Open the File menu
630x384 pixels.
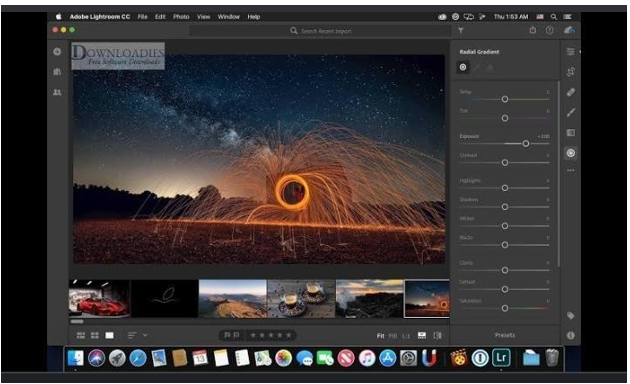pos(142,16)
